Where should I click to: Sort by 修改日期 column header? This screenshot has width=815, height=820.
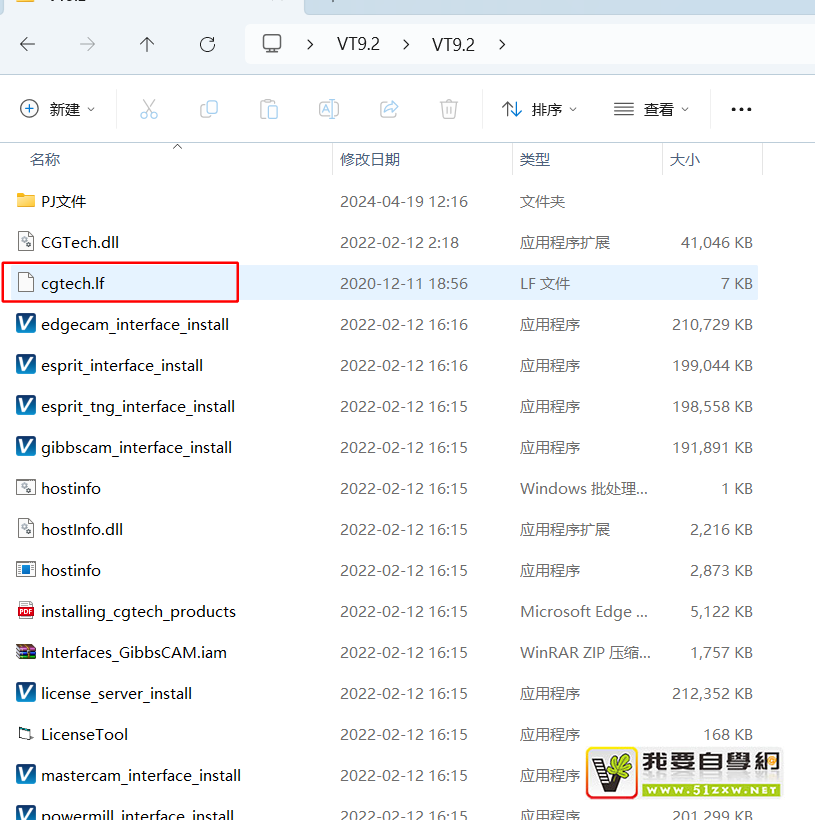point(370,159)
